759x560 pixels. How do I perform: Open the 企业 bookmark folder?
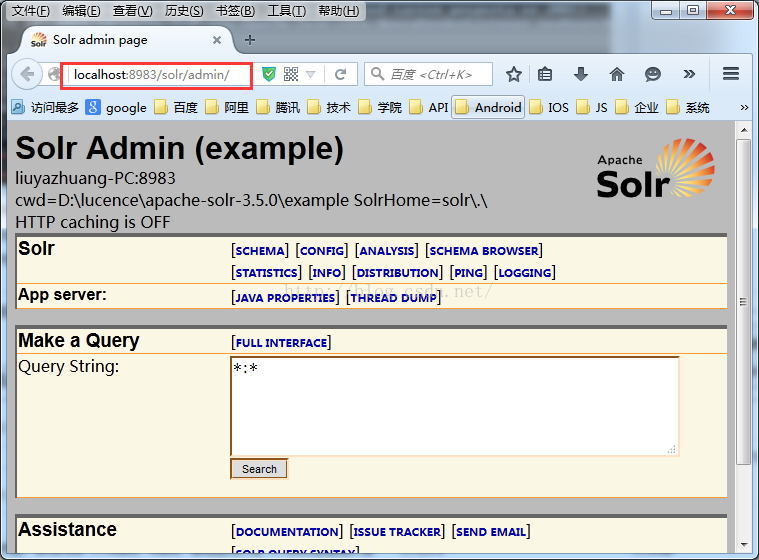[x=637, y=107]
